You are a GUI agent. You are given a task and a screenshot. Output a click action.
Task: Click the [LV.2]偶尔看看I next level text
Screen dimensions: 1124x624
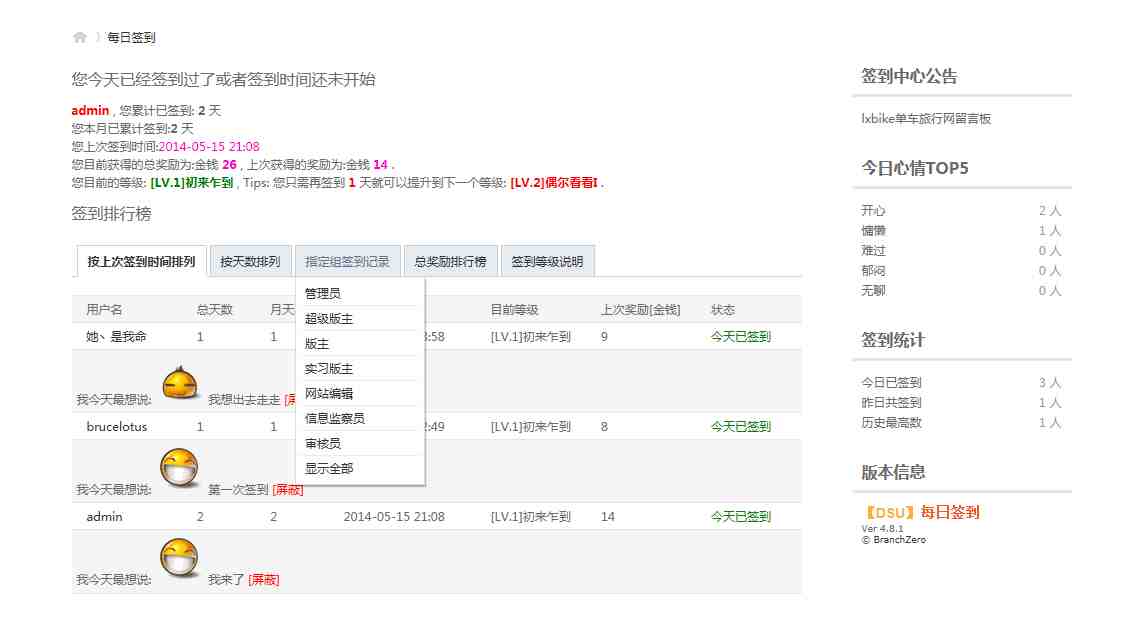[x=553, y=183]
